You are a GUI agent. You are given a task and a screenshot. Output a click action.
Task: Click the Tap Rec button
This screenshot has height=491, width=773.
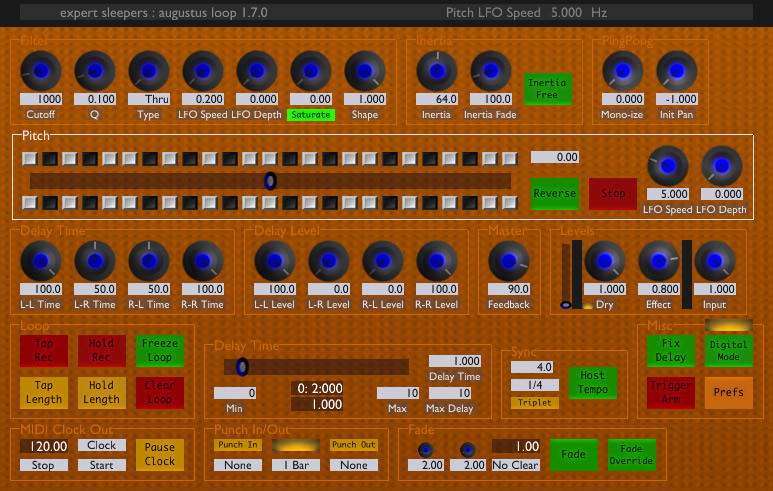pyautogui.click(x=44, y=351)
